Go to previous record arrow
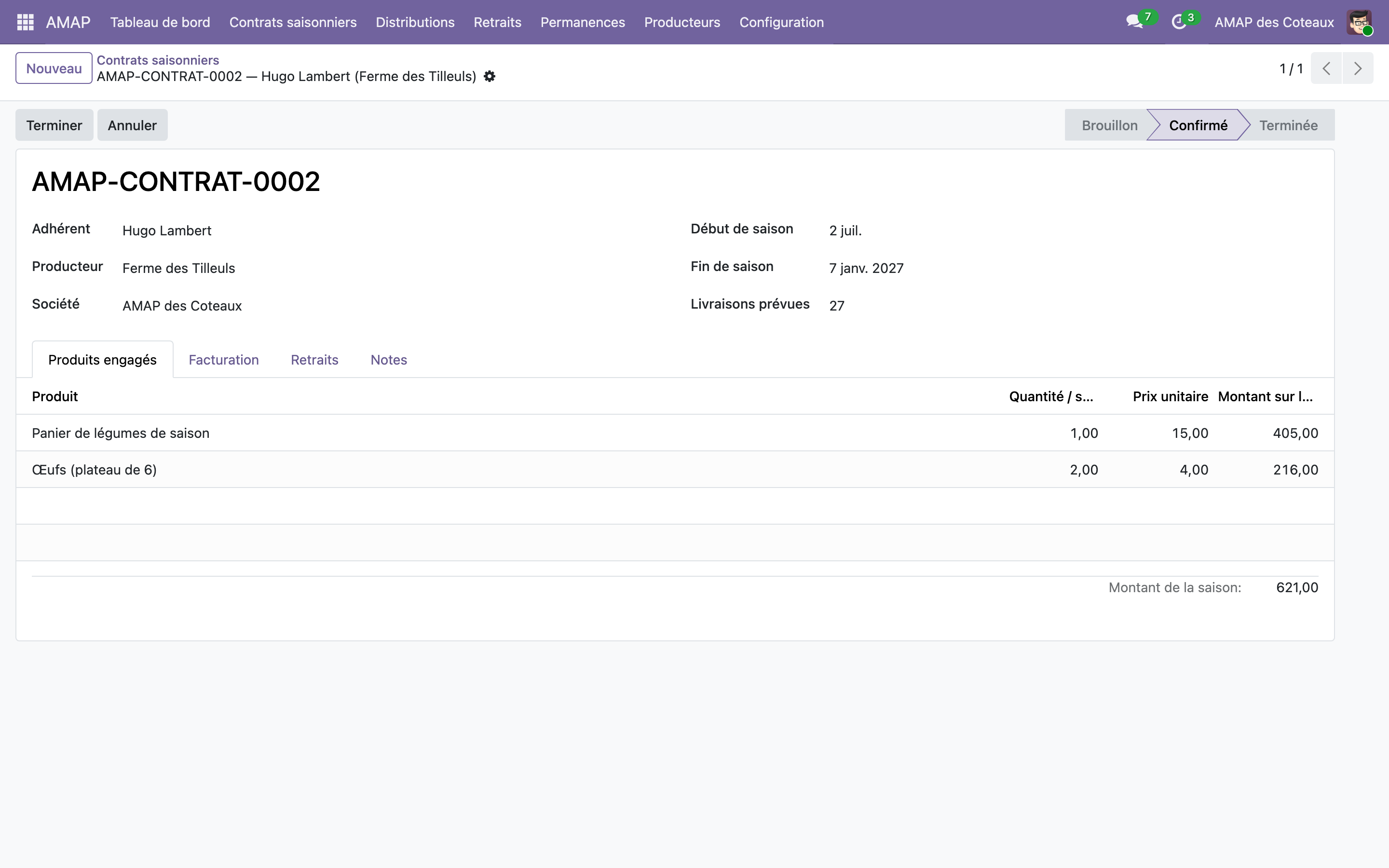This screenshot has width=1389, height=868. click(1326, 68)
